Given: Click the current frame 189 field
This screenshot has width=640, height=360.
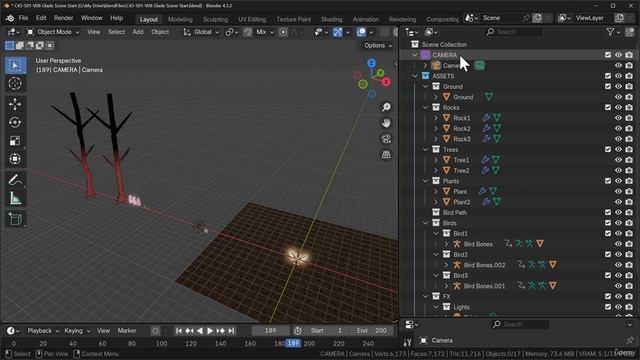Looking at the screenshot, I should 271,331.
